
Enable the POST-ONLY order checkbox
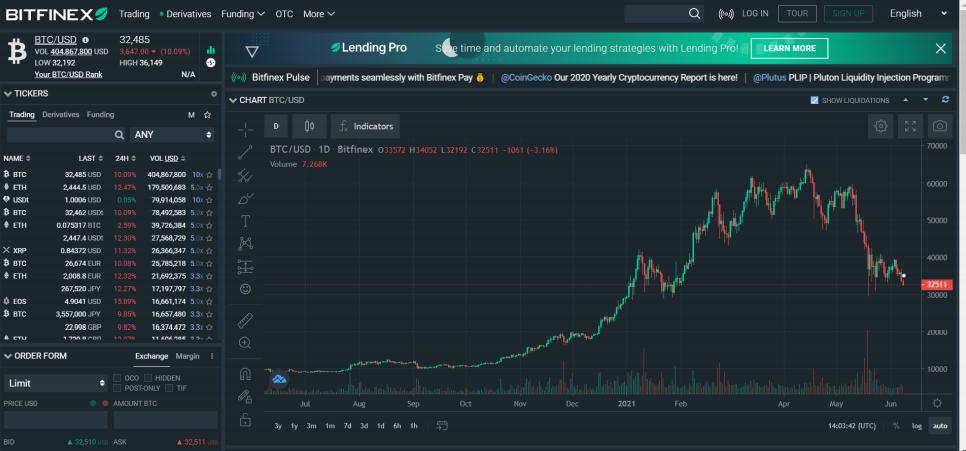point(117,388)
